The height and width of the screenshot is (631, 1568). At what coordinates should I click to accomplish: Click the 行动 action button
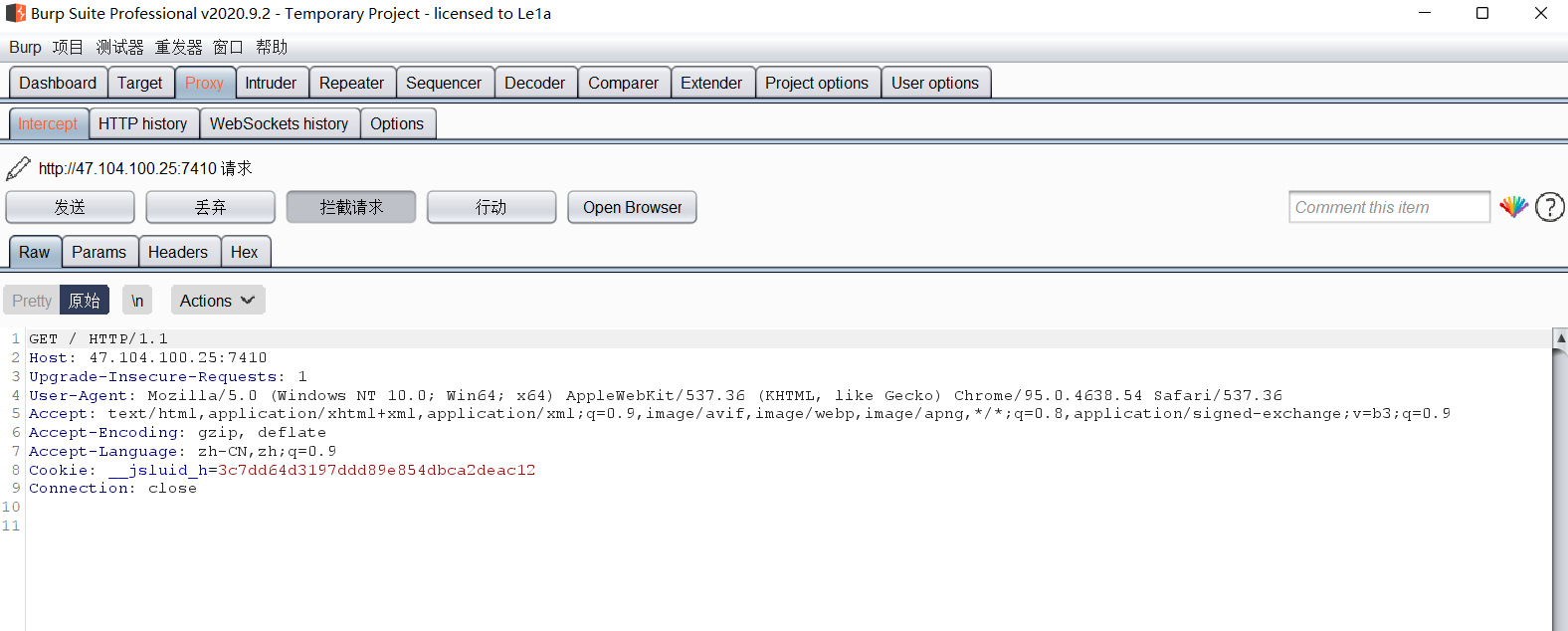pos(491,207)
